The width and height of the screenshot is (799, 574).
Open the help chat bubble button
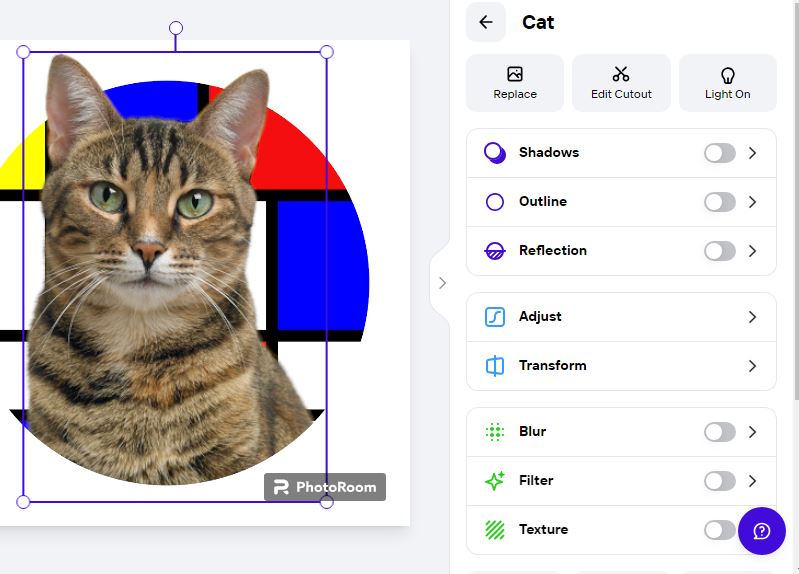(x=761, y=531)
